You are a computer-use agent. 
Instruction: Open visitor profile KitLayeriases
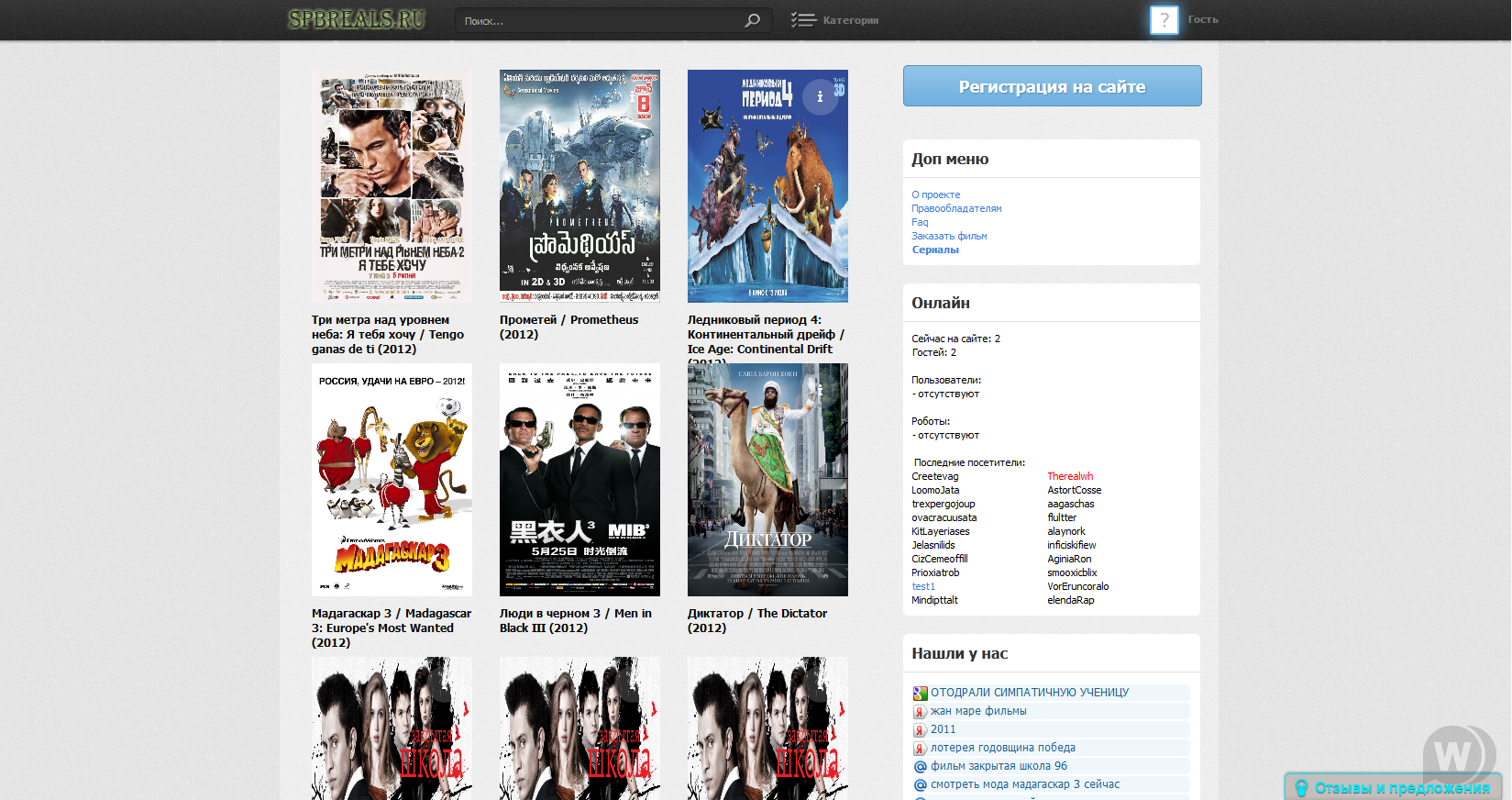(941, 531)
